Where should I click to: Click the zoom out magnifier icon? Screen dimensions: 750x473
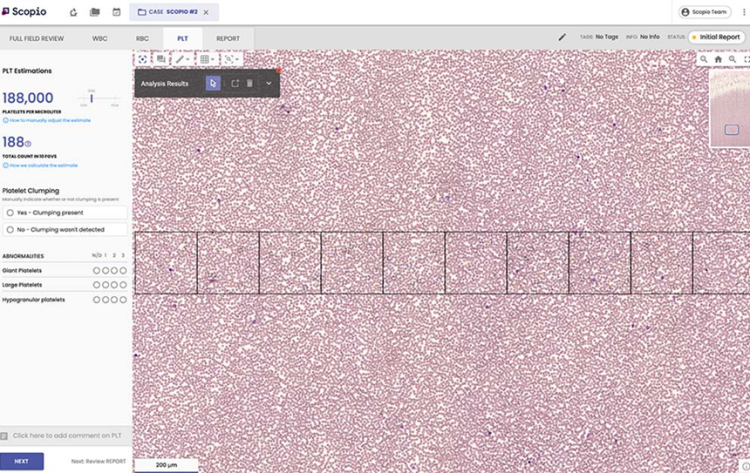[704, 59]
